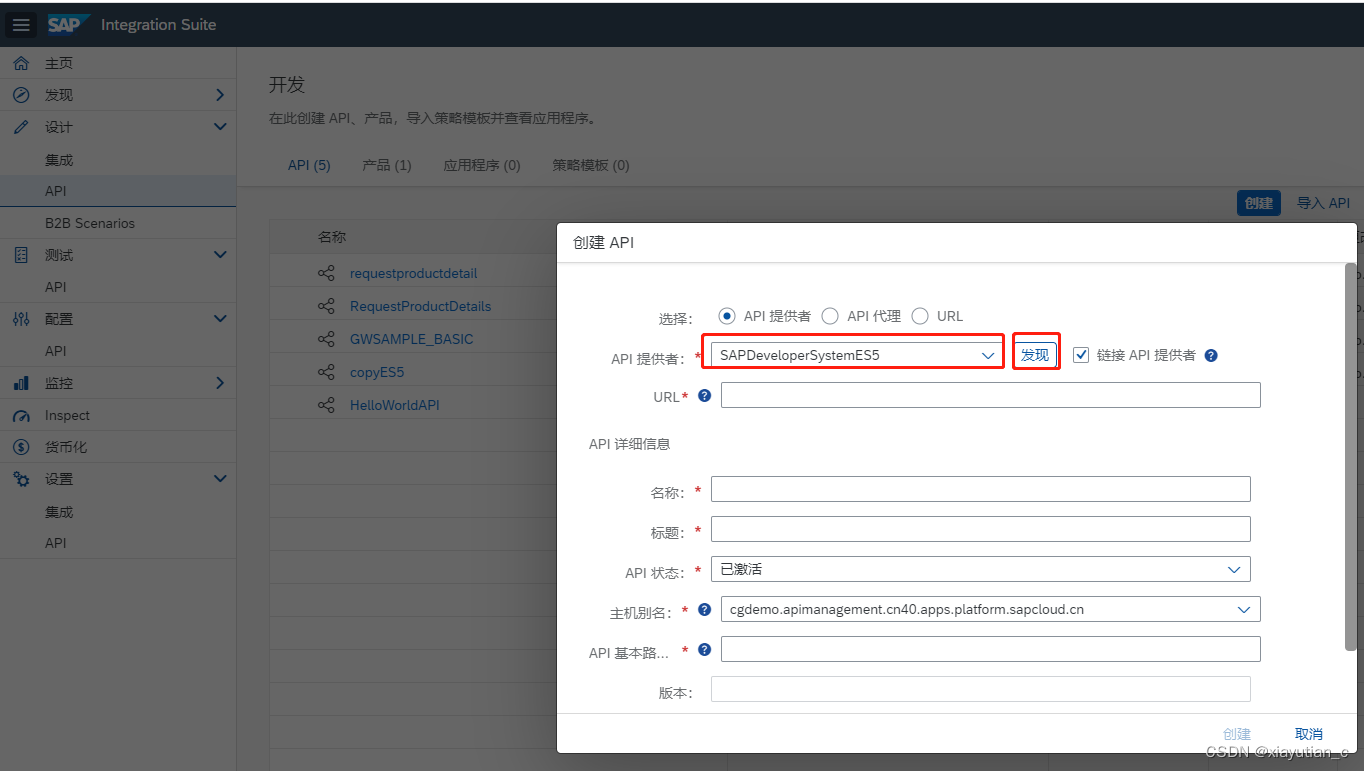This screenshot has height=771, width=1364.
Task: Focus the URL input field
Action: pos(991,395)
